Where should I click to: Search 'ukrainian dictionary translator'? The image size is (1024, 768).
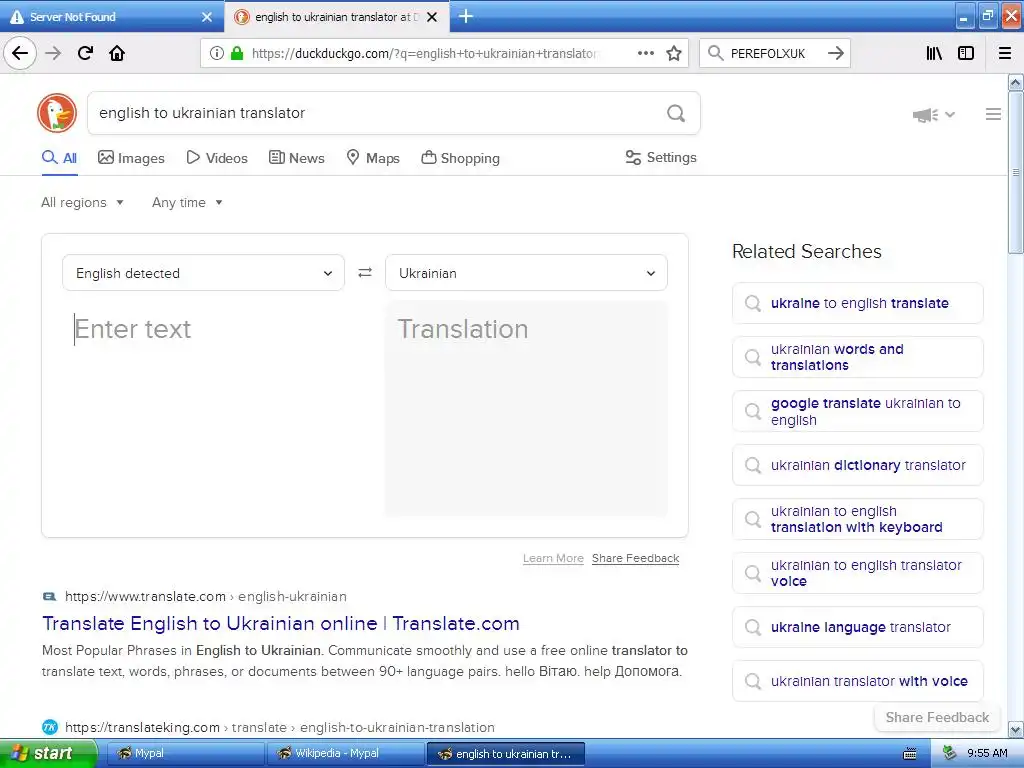(857, 465)
